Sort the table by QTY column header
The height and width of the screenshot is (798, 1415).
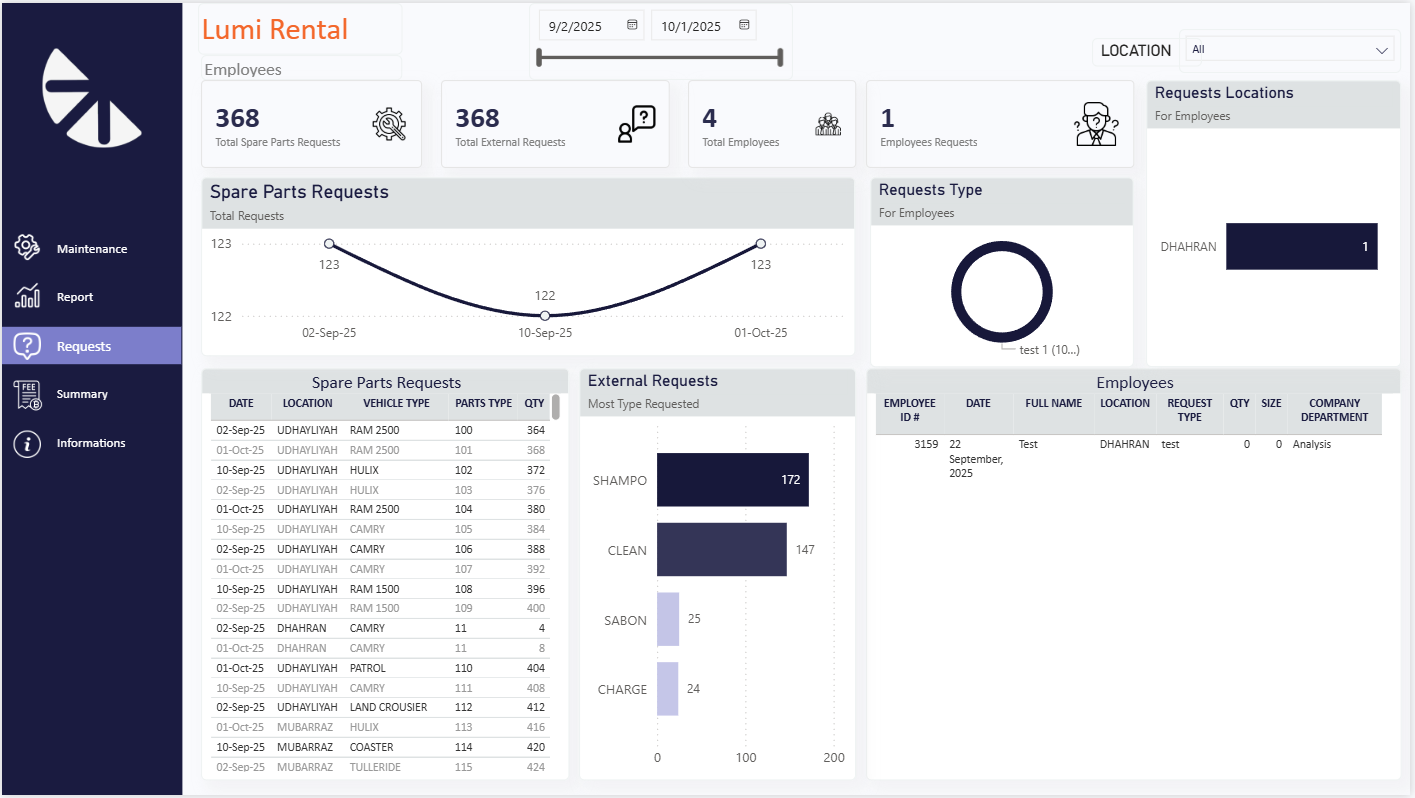click(x=534, y=403)
